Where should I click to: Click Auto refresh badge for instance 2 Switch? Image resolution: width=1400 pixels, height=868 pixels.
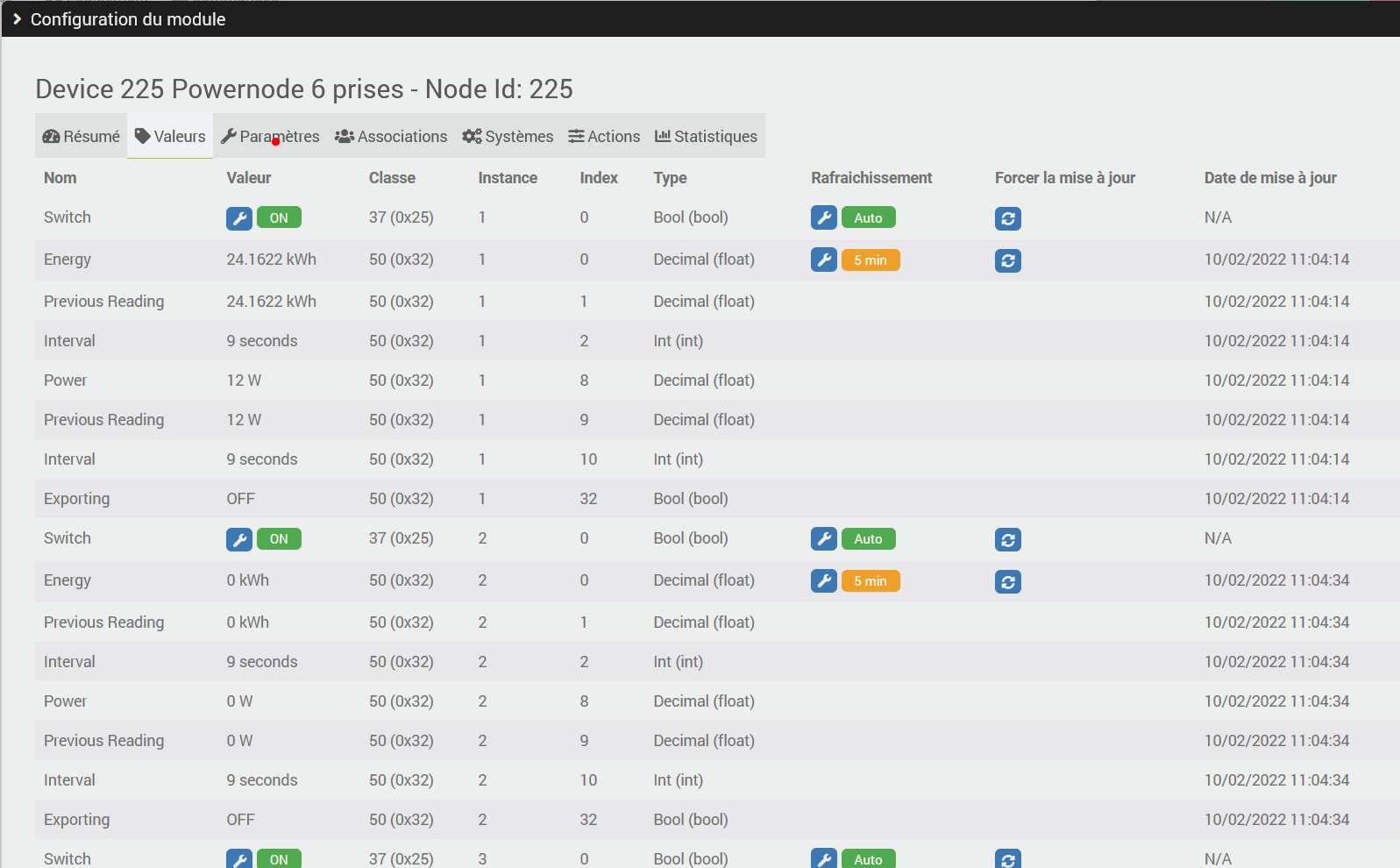click(868, 539)
